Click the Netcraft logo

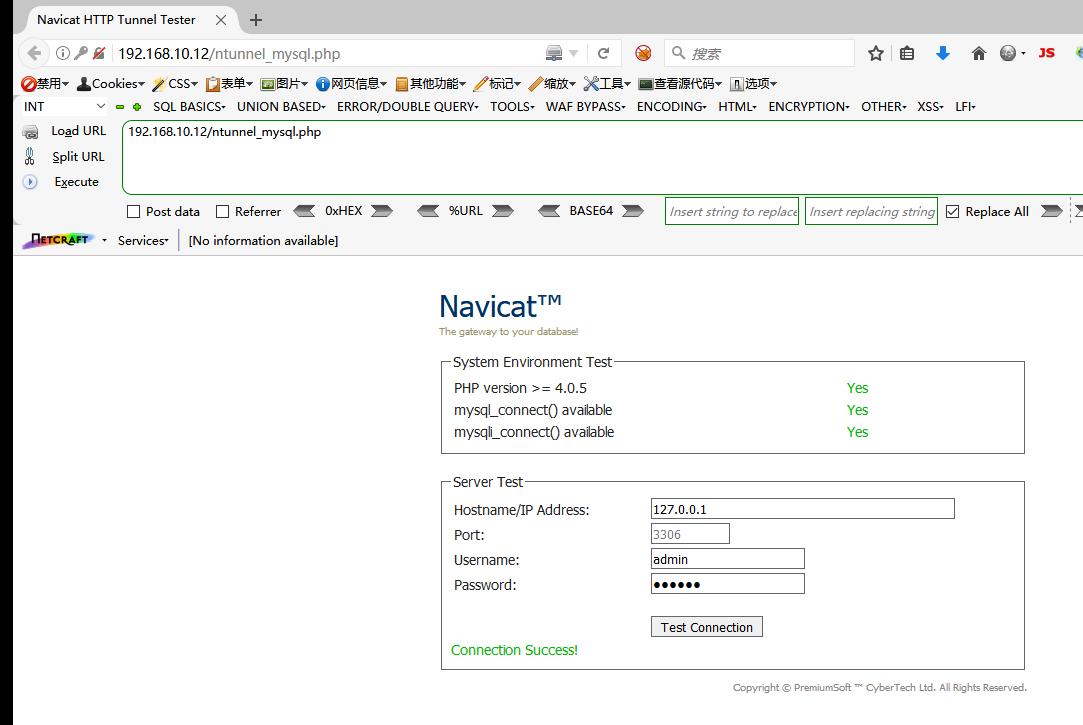pos(59,240)
